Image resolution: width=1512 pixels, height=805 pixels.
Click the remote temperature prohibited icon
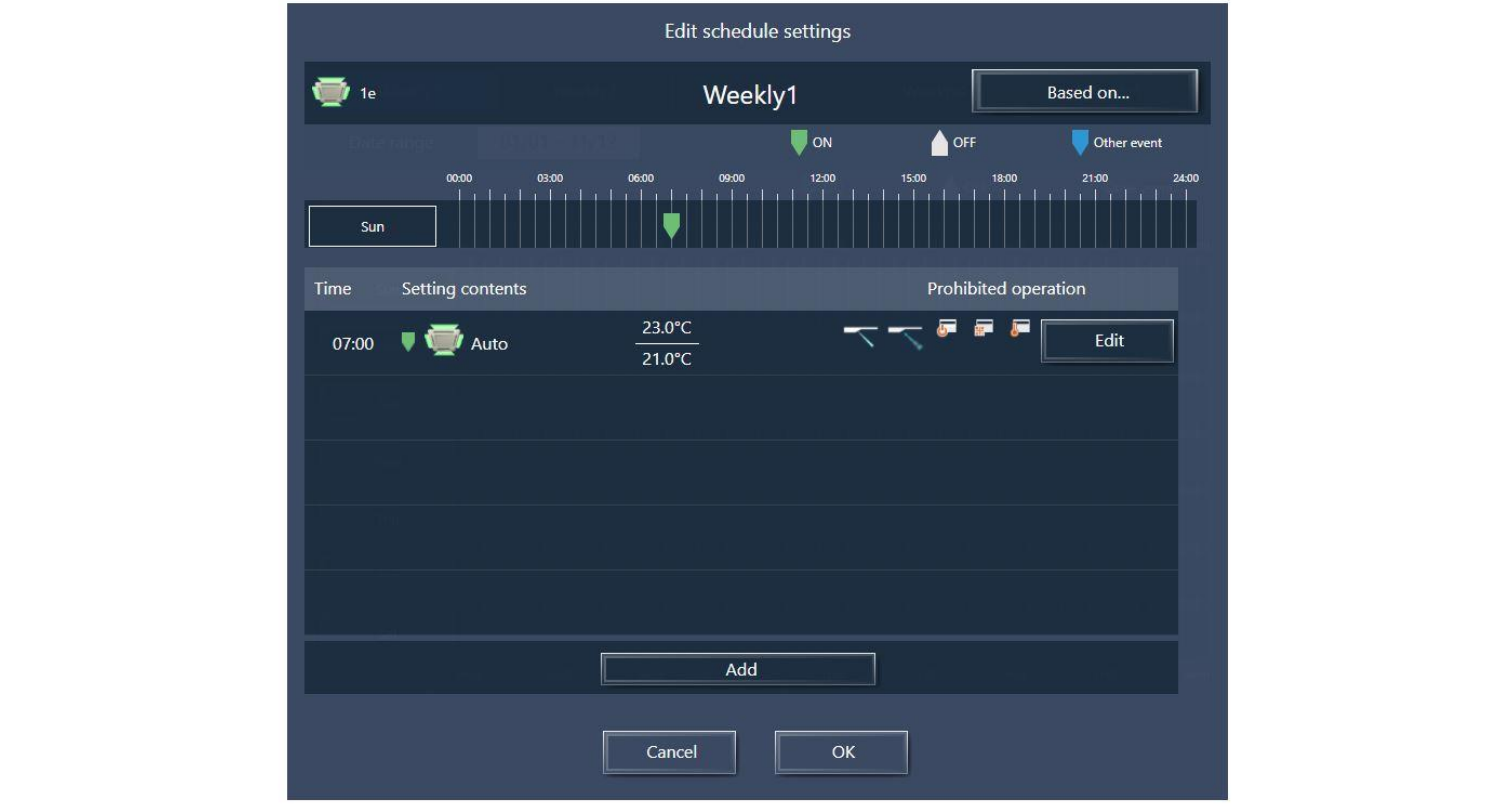(x=1020, y=329)
